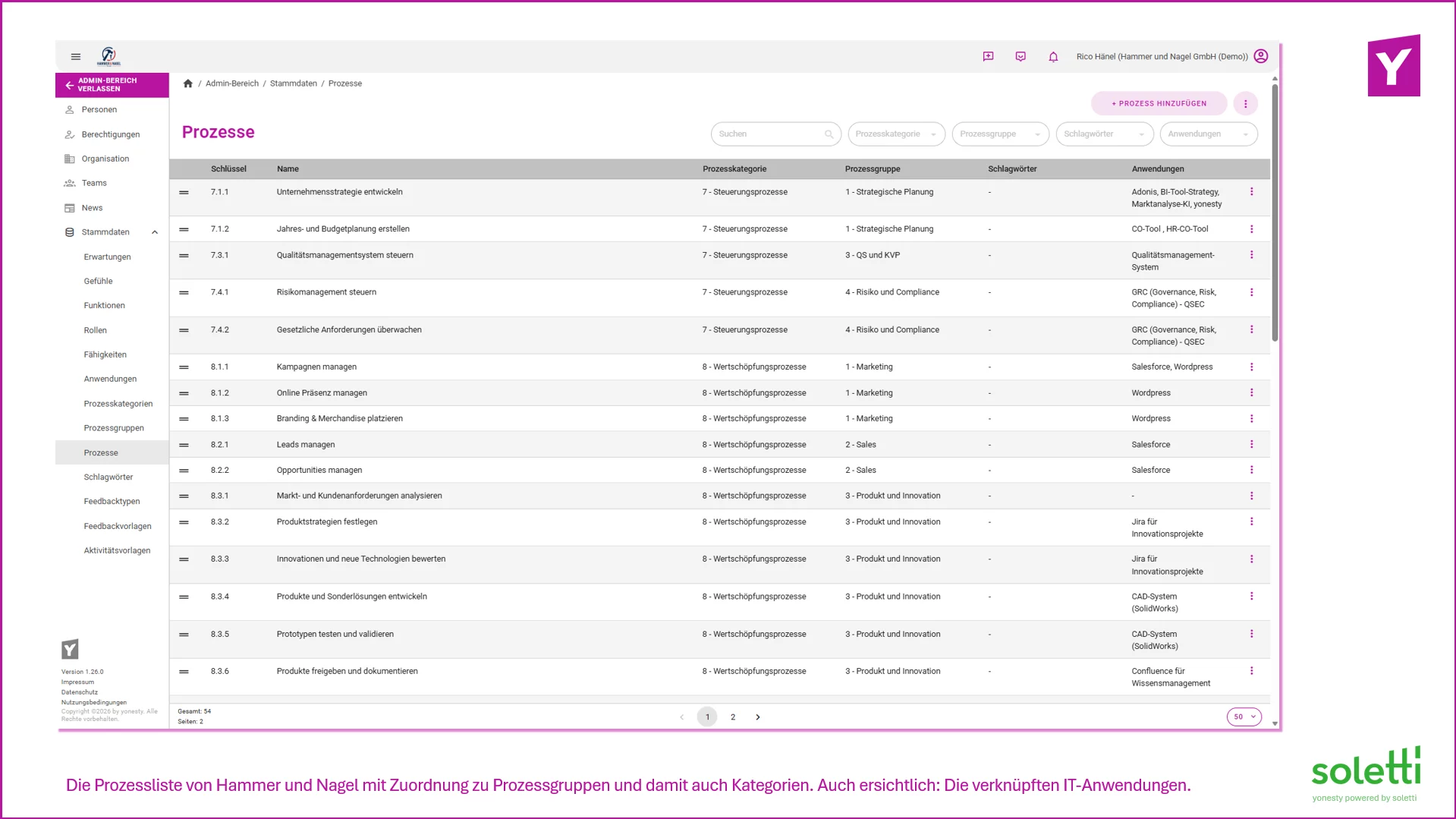The image size is (1456, 819).
Task: Select Feedbacktypen under Stammdaten
Action: pos(112,502)
